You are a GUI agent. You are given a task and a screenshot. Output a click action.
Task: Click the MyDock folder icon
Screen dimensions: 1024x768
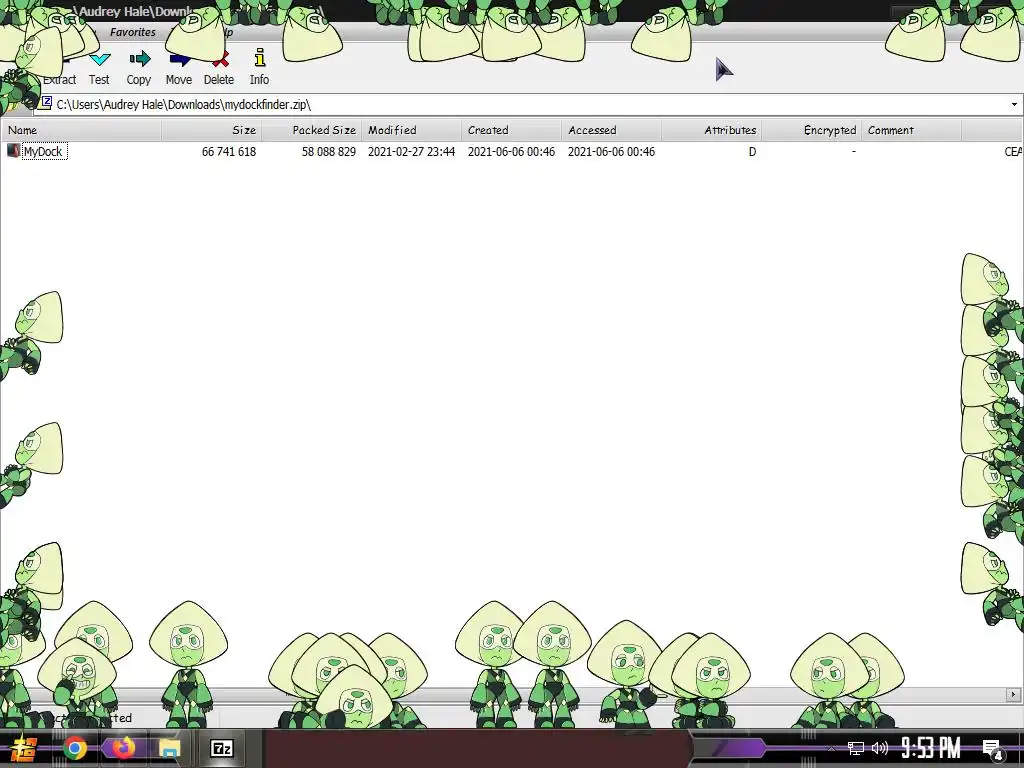(12, 151)
